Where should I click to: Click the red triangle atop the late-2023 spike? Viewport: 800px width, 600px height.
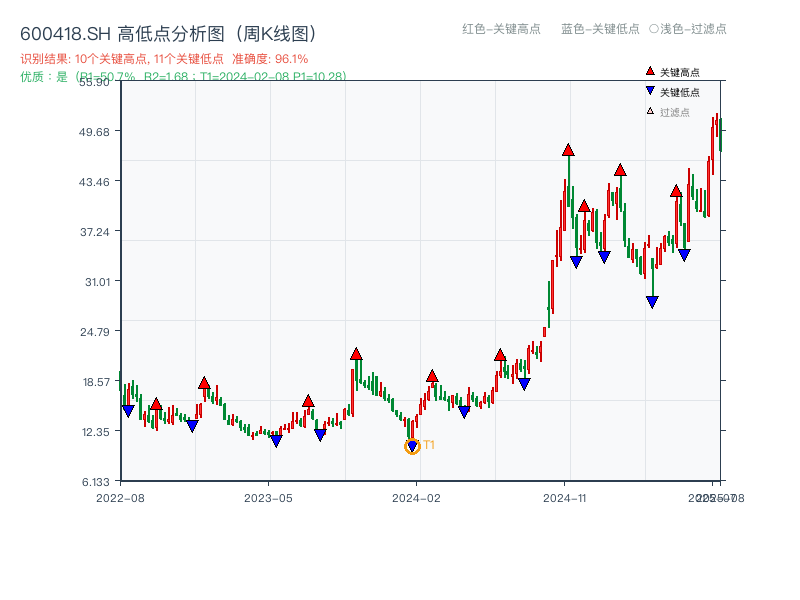click(356, 354)
